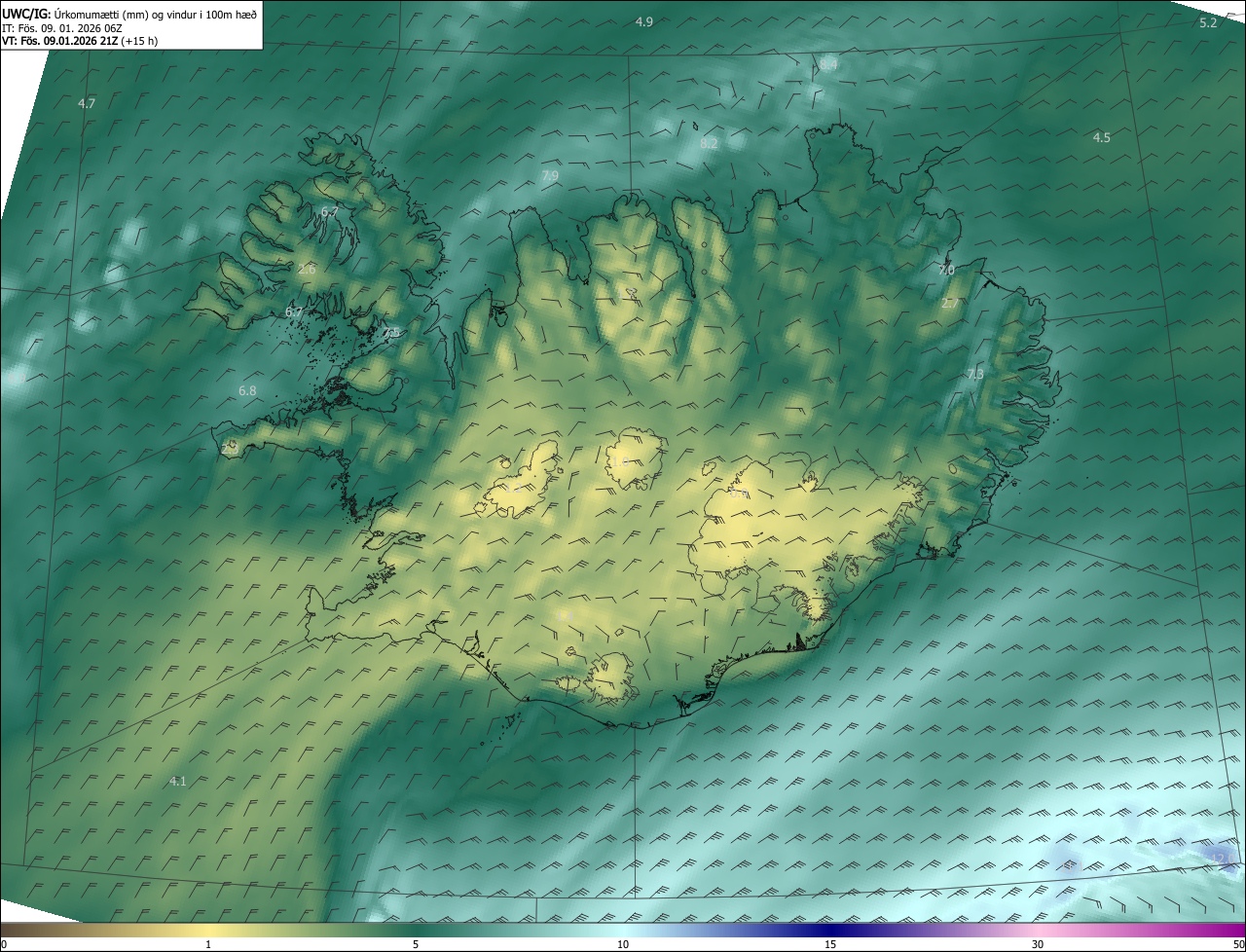Click the 7.9 value label

(550, 175)
